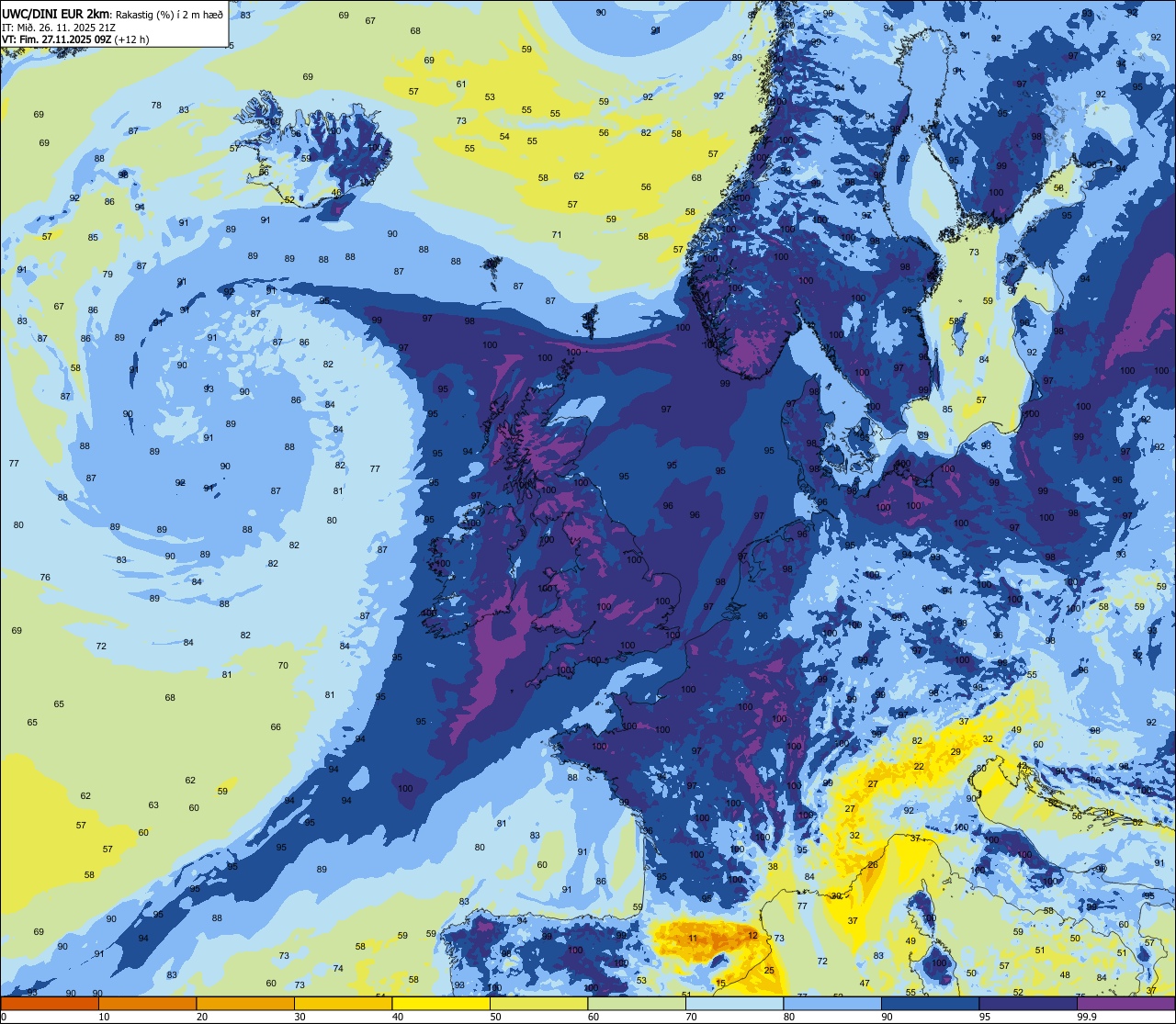Viewport: 1176px width, 1024px height.
Task: Click the legend tick label "30"
Action: 300,1017
